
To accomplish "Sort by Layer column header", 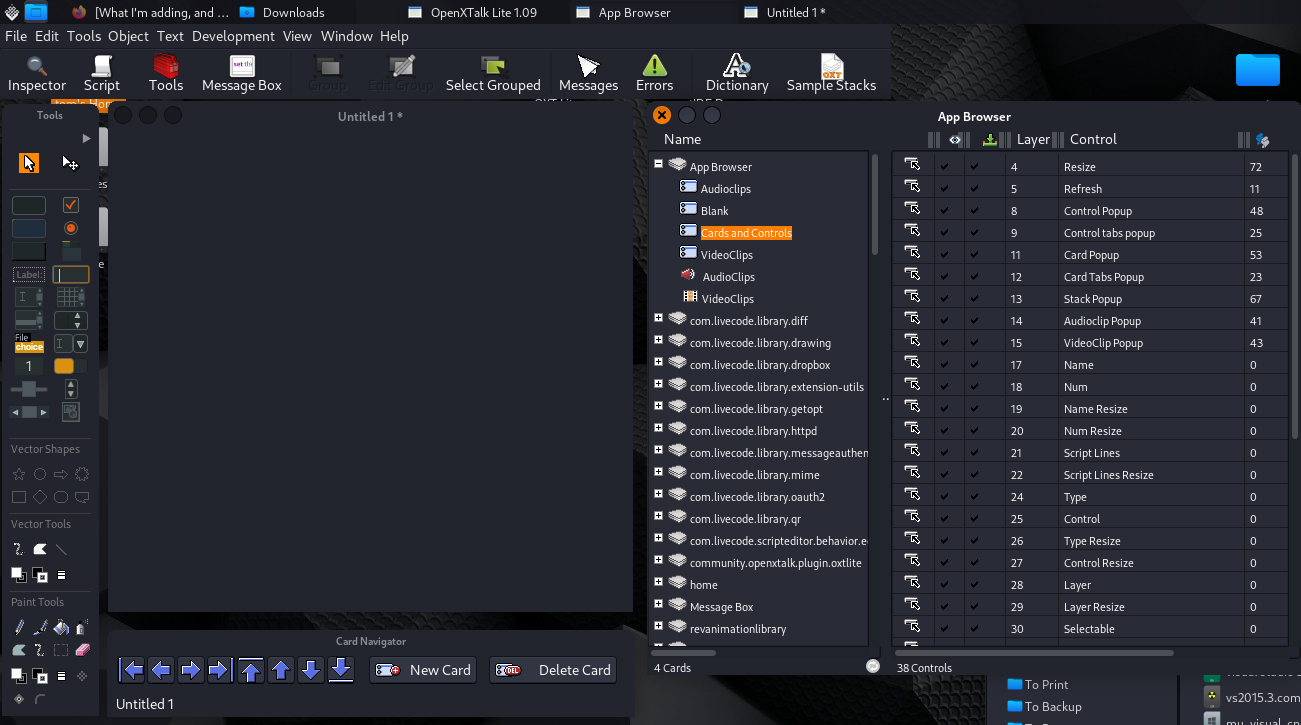I will click(1033, 139).
